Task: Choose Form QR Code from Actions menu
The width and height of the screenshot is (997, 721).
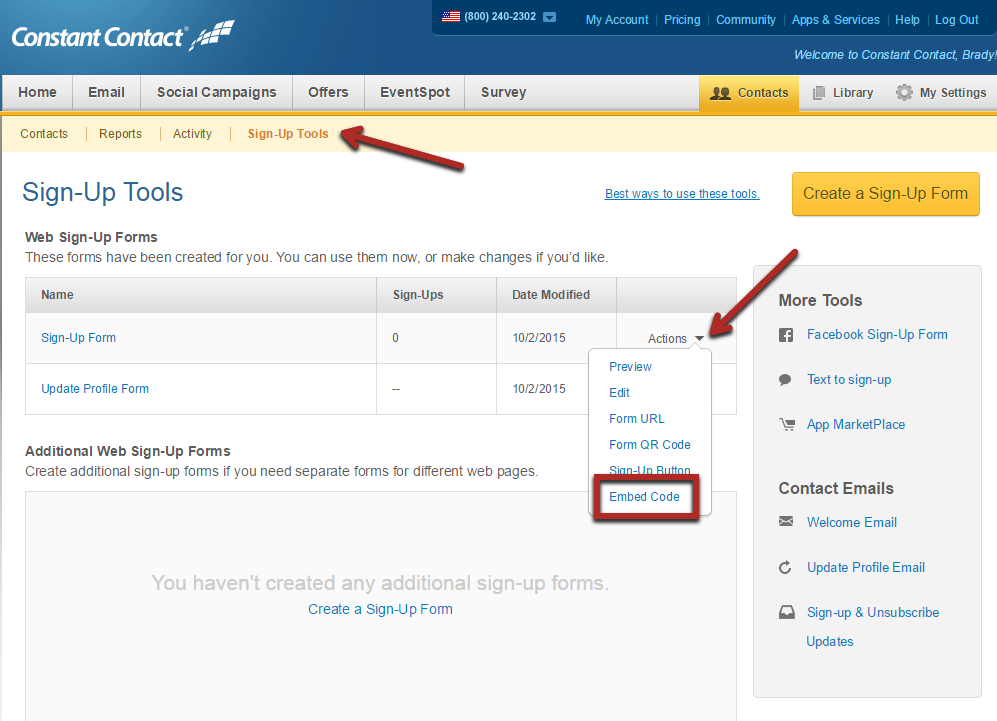Action: (650, 445)
